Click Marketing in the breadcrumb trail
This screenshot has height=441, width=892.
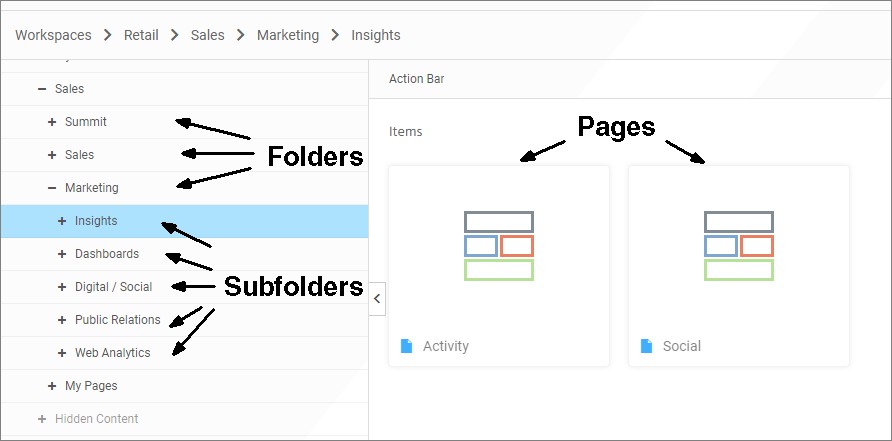(288, 35)
